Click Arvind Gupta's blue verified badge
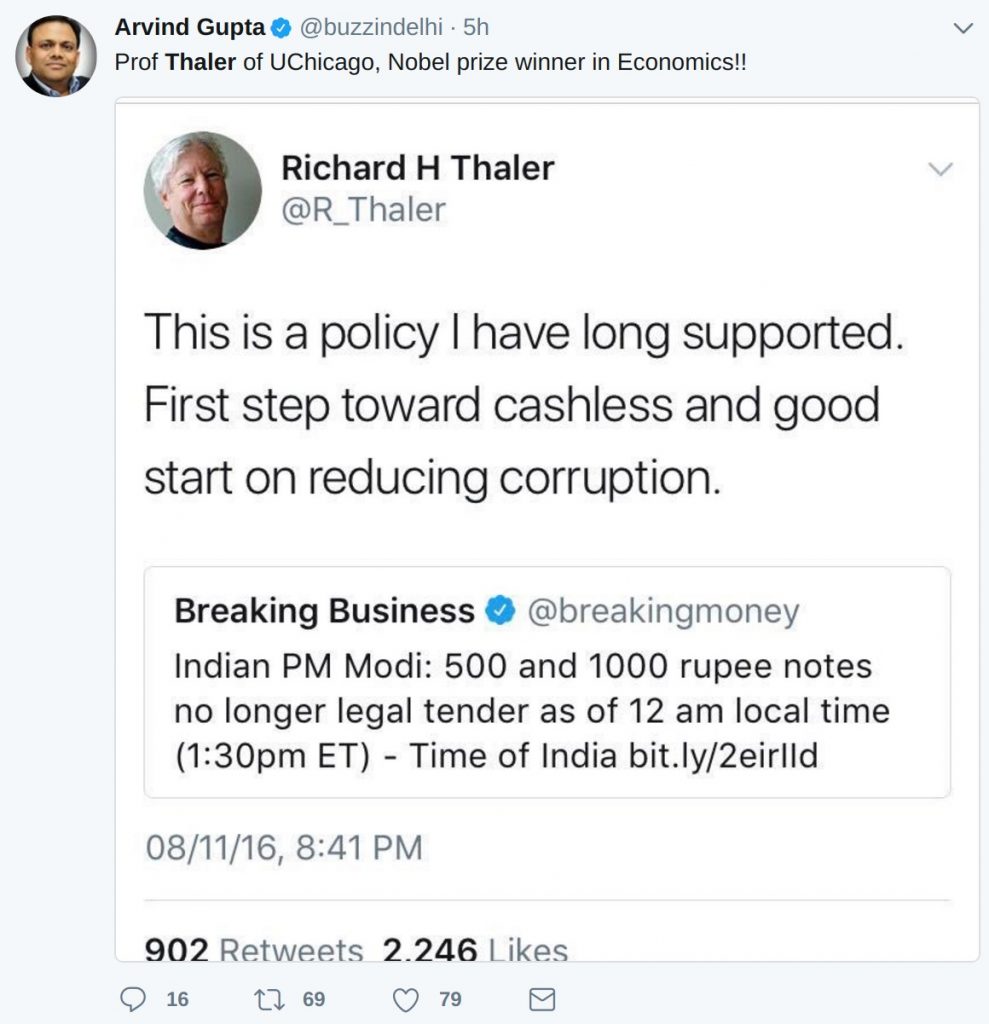The height and width of the screenshot is (1024, 989). (x=282, y=28)
